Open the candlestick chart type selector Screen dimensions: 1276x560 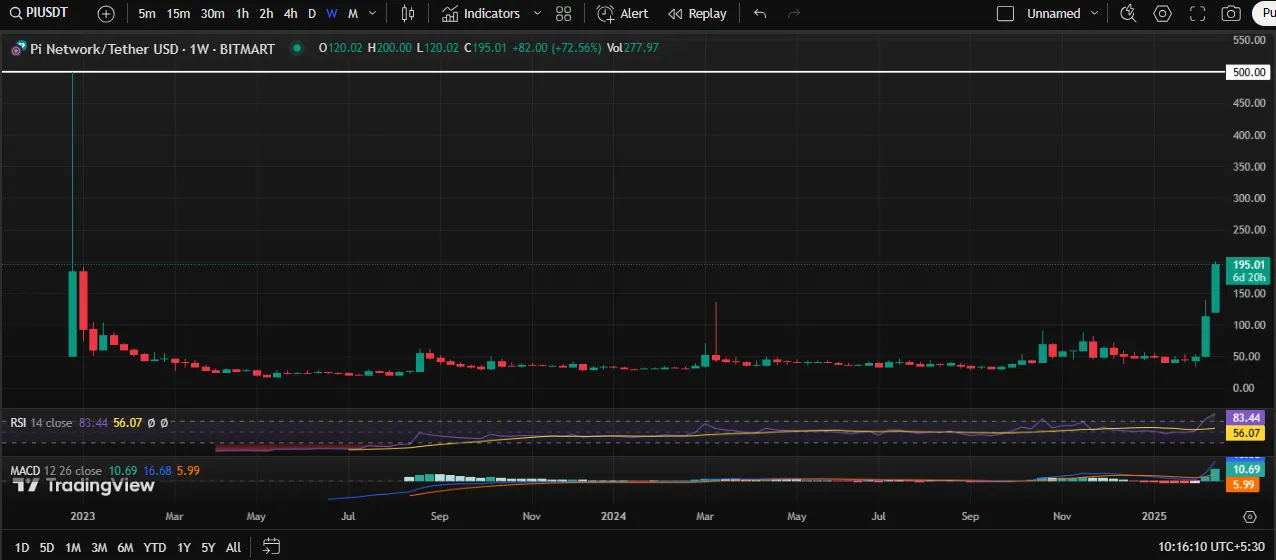407,14
